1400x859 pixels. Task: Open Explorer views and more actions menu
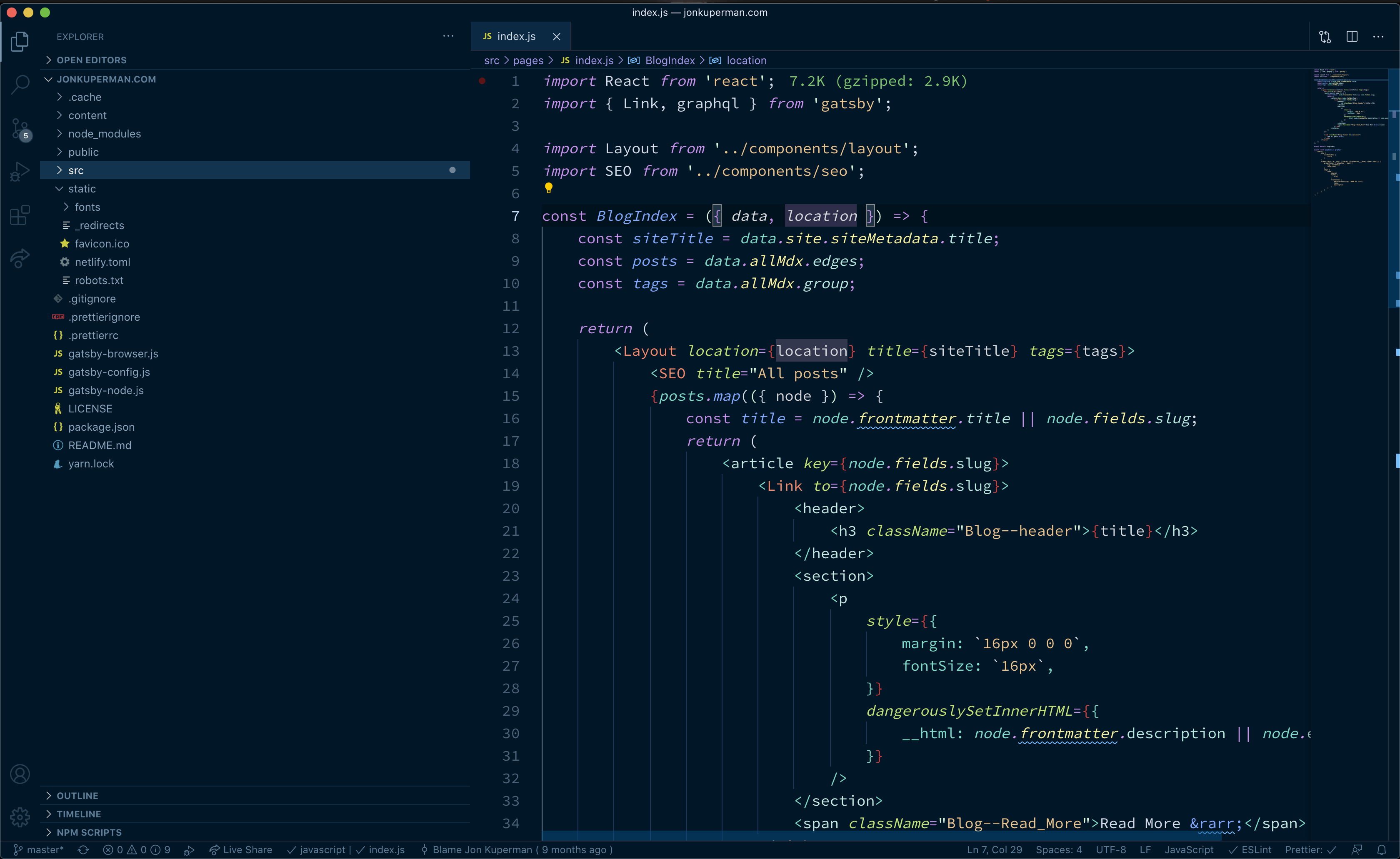click(x=448, y=36)
